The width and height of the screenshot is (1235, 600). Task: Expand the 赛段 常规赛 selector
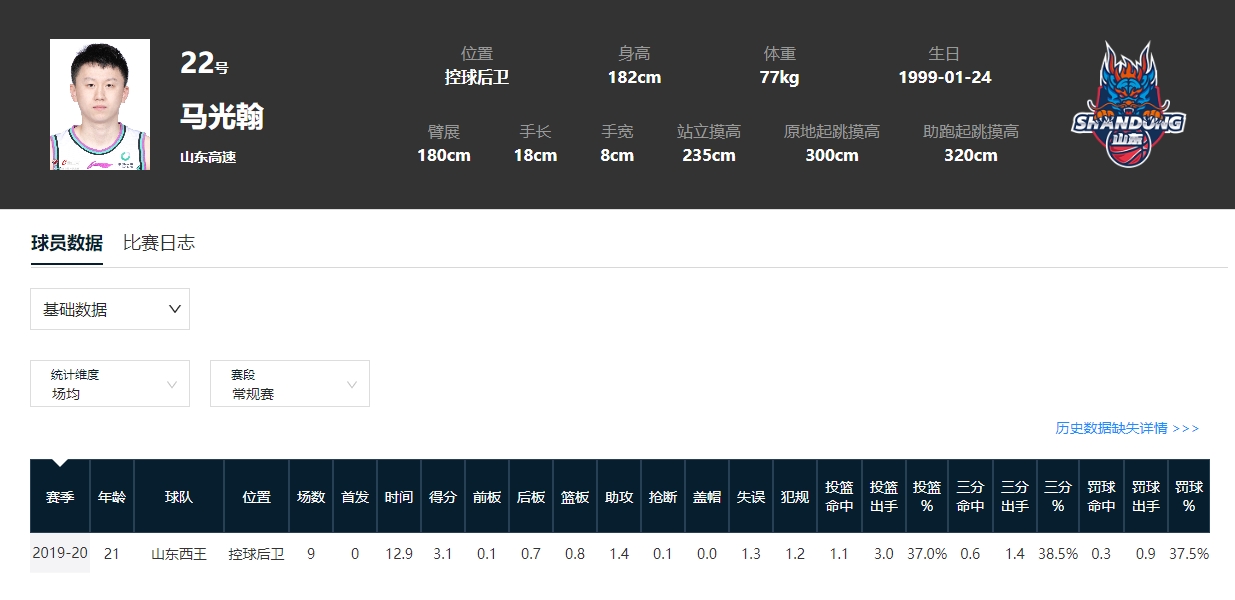click(290, 384)
